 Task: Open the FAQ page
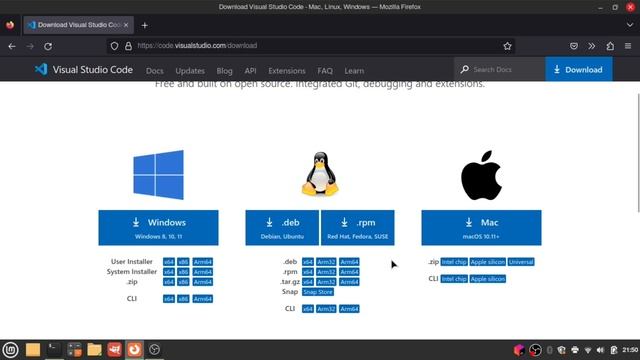click(x=325, y=71)
